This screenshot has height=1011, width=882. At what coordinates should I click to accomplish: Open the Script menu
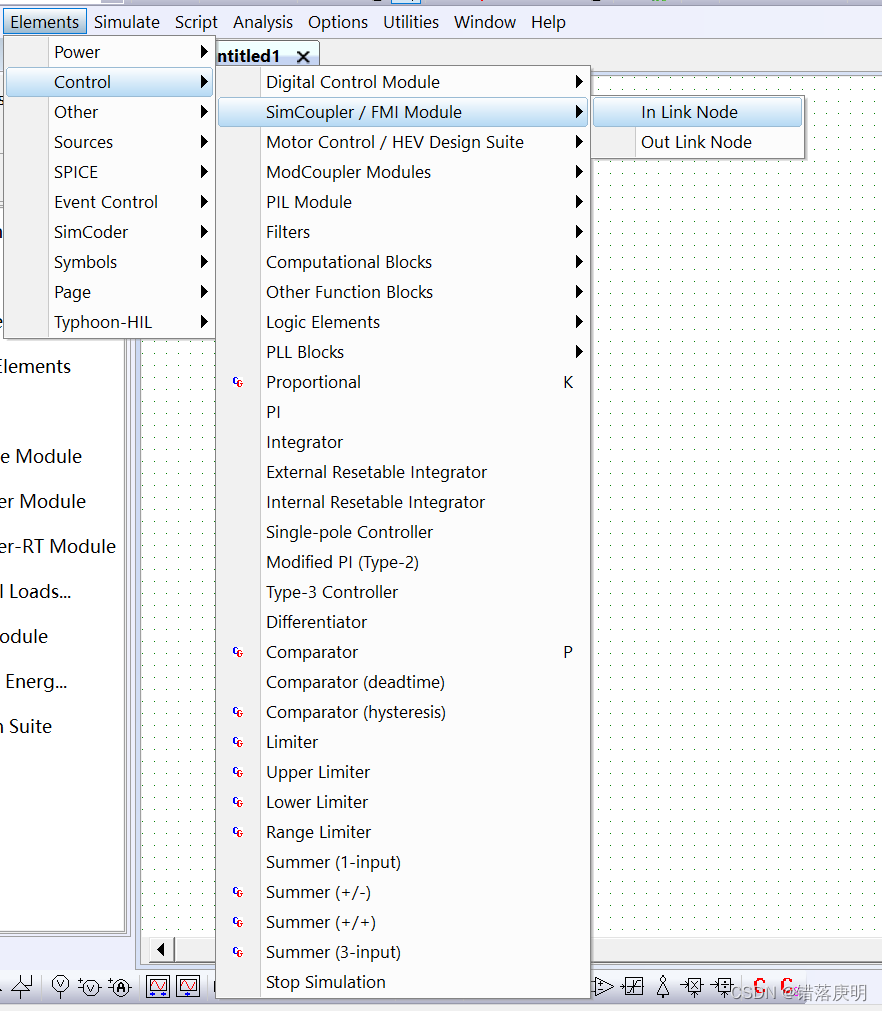(x=196, y=22)
